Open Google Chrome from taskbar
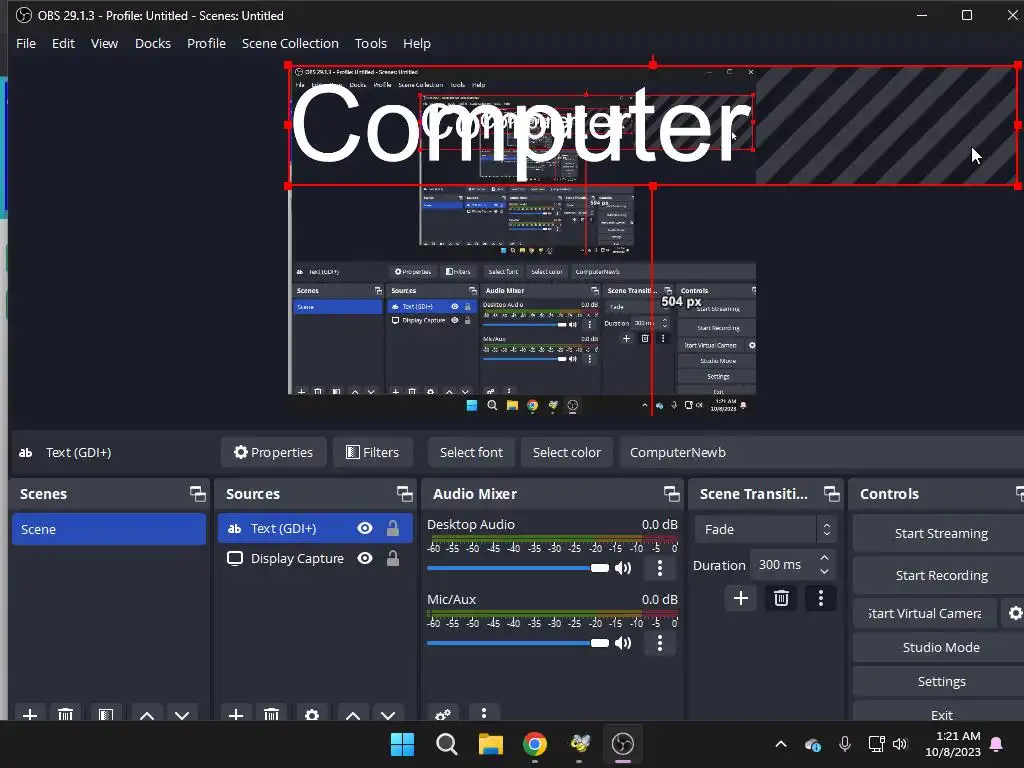The height and width of the screenshot is (768, 1024). (535, 744)
